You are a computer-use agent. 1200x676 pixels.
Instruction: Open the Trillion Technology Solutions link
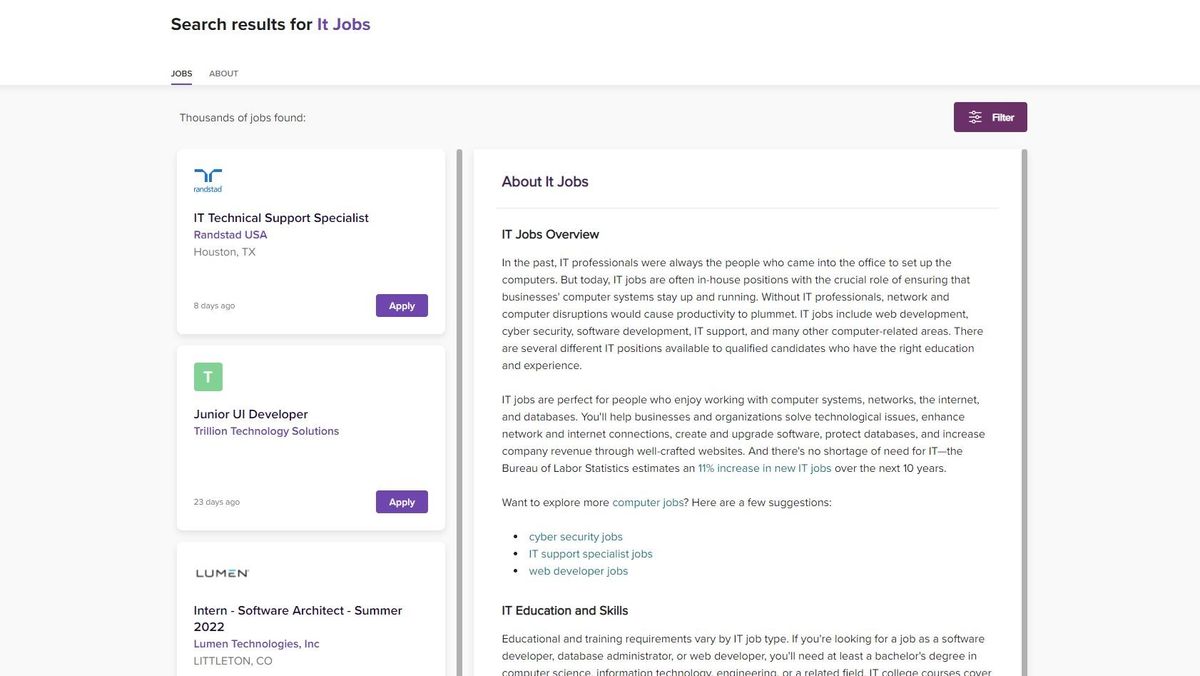point(266,429)
